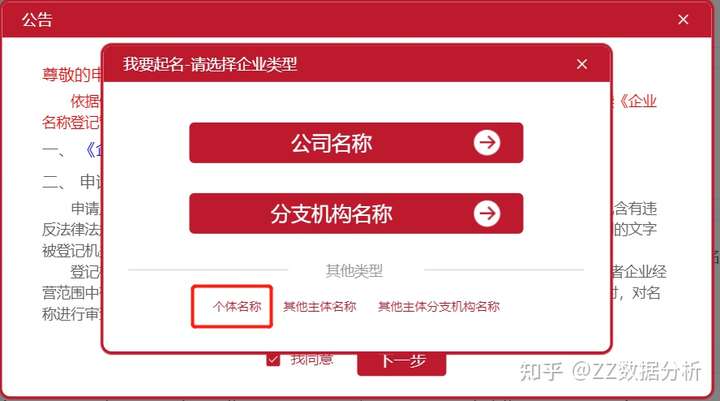Image resolution: width=720 pixels, height=401 pixels.
Task: Click the 我同意 label text
Action: click(312, 359)
